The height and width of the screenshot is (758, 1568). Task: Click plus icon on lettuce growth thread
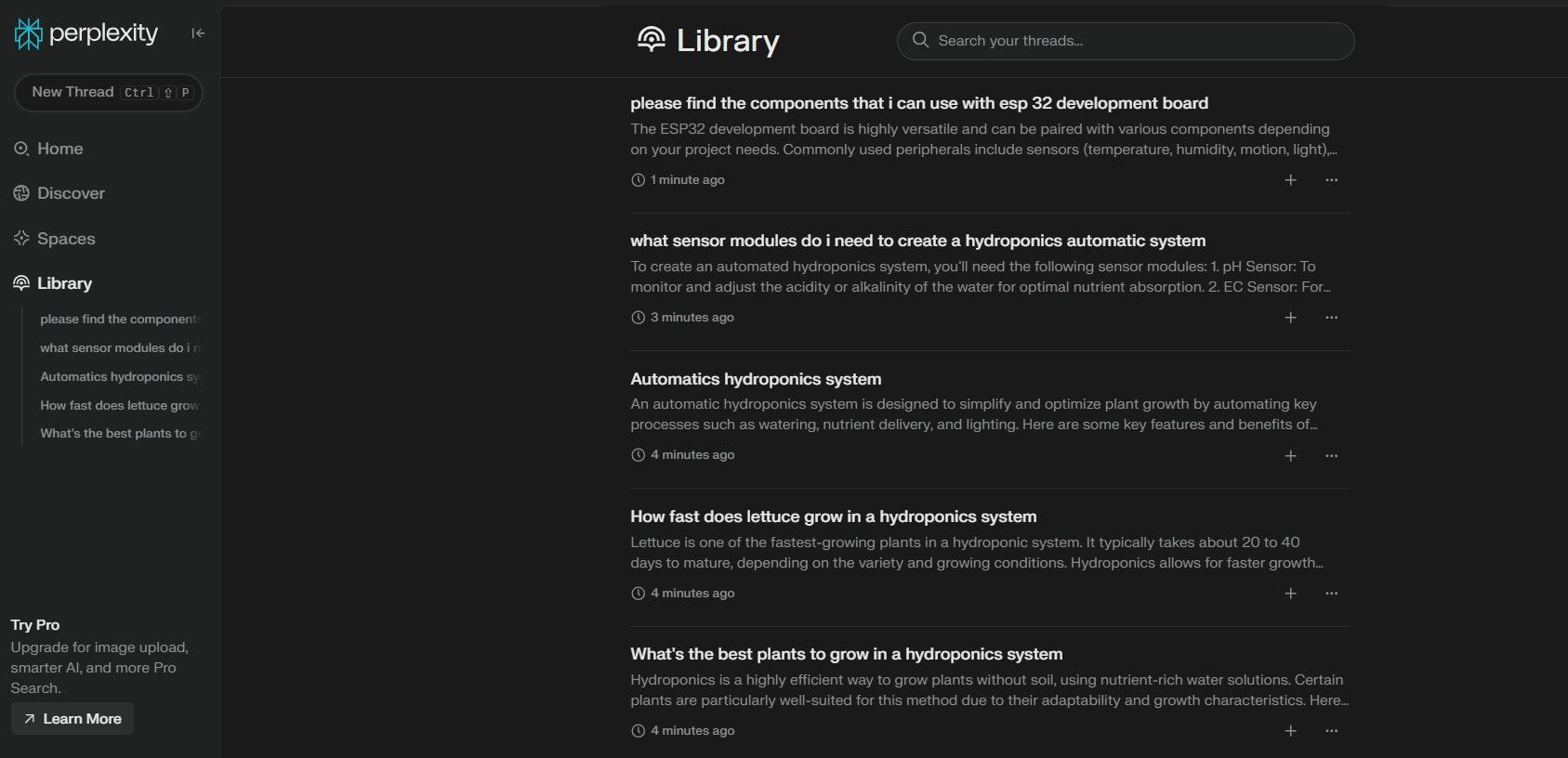[1290, 594]
